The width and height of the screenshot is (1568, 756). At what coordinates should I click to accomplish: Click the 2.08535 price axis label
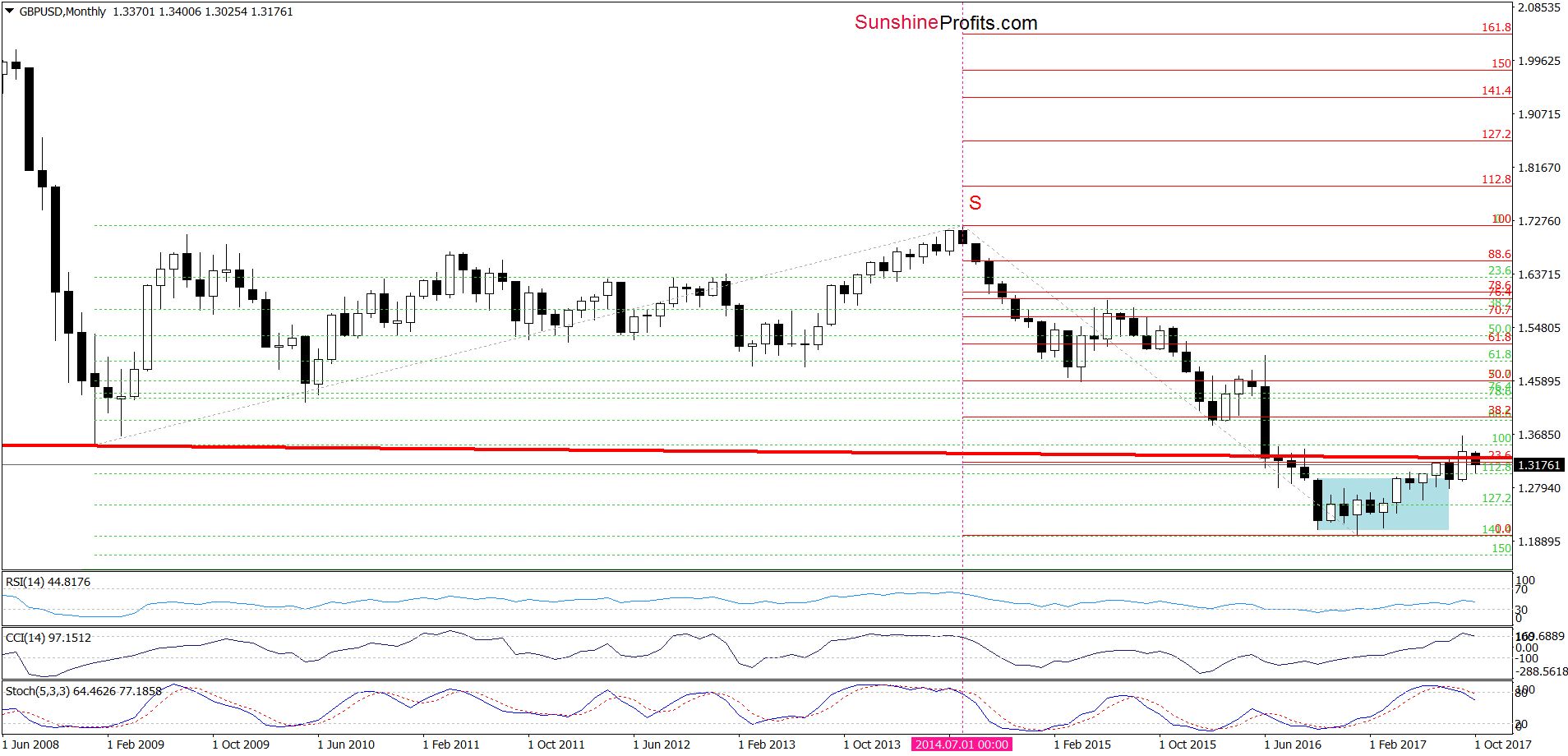pyautogui.click(x=1538, y=7)
